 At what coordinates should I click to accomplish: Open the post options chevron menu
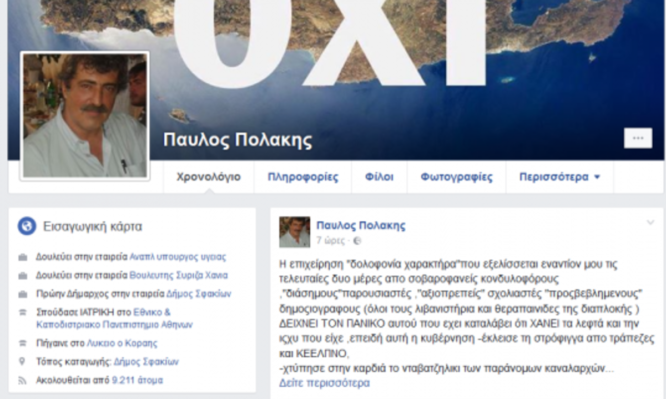coord(650,223)
